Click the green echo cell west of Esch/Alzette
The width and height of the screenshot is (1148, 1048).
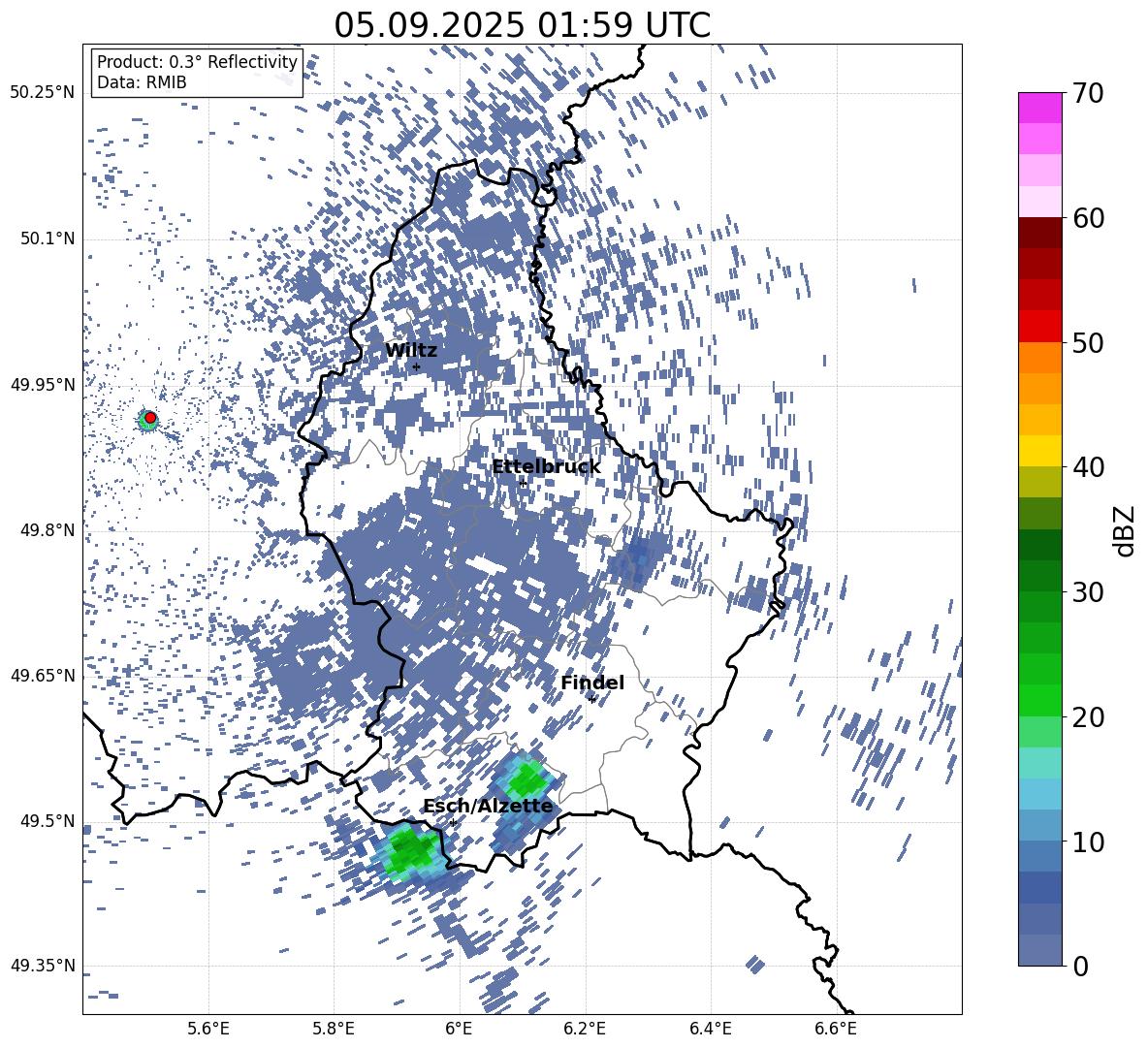coord(411,851)
